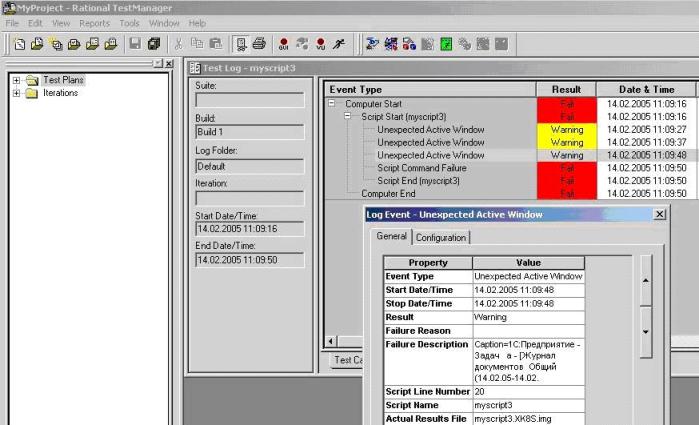Click the down arrow button in Log Event dialog
699x425 pixels.
[x=646, y=332]
